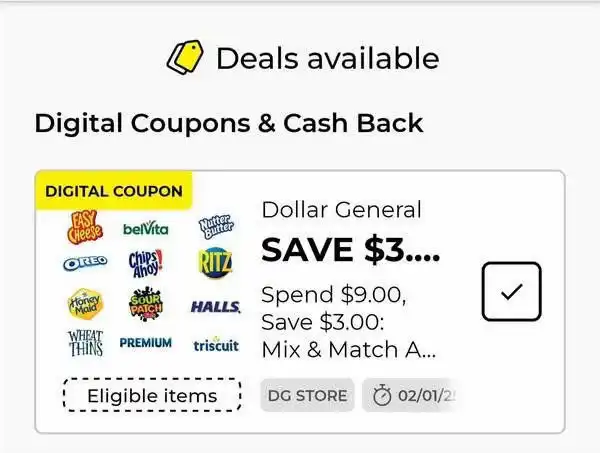Open the Eligible items list
This screenshot has height=453, width=600.
[152, 395]
